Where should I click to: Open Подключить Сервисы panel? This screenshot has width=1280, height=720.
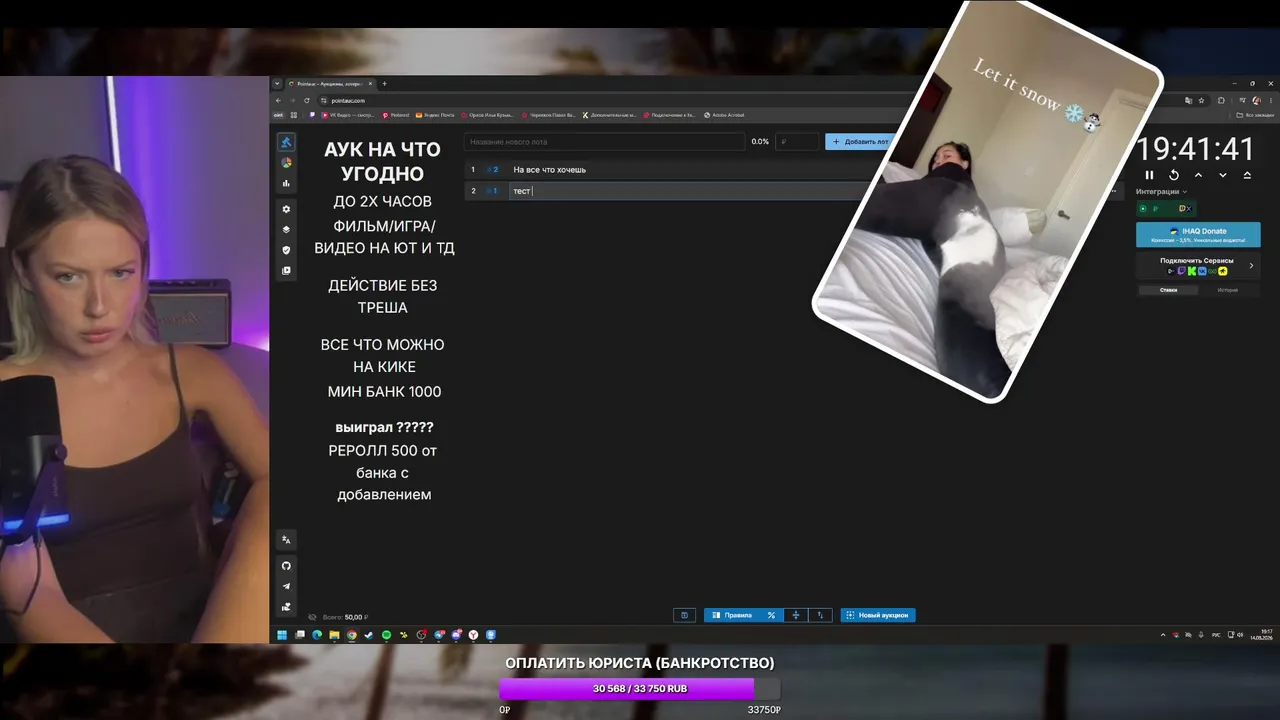pyautogui.click(x=1197, y=266)
